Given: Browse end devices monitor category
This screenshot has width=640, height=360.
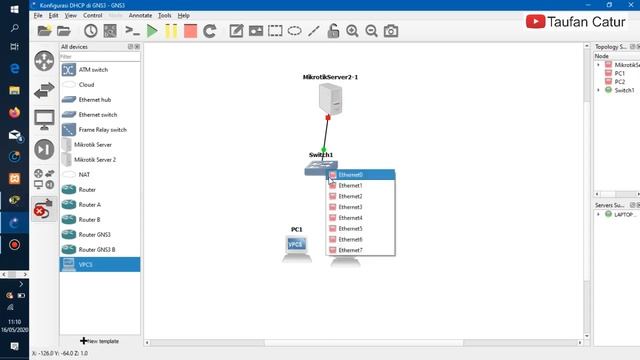Looking at the screenshot, I should 44,120.
